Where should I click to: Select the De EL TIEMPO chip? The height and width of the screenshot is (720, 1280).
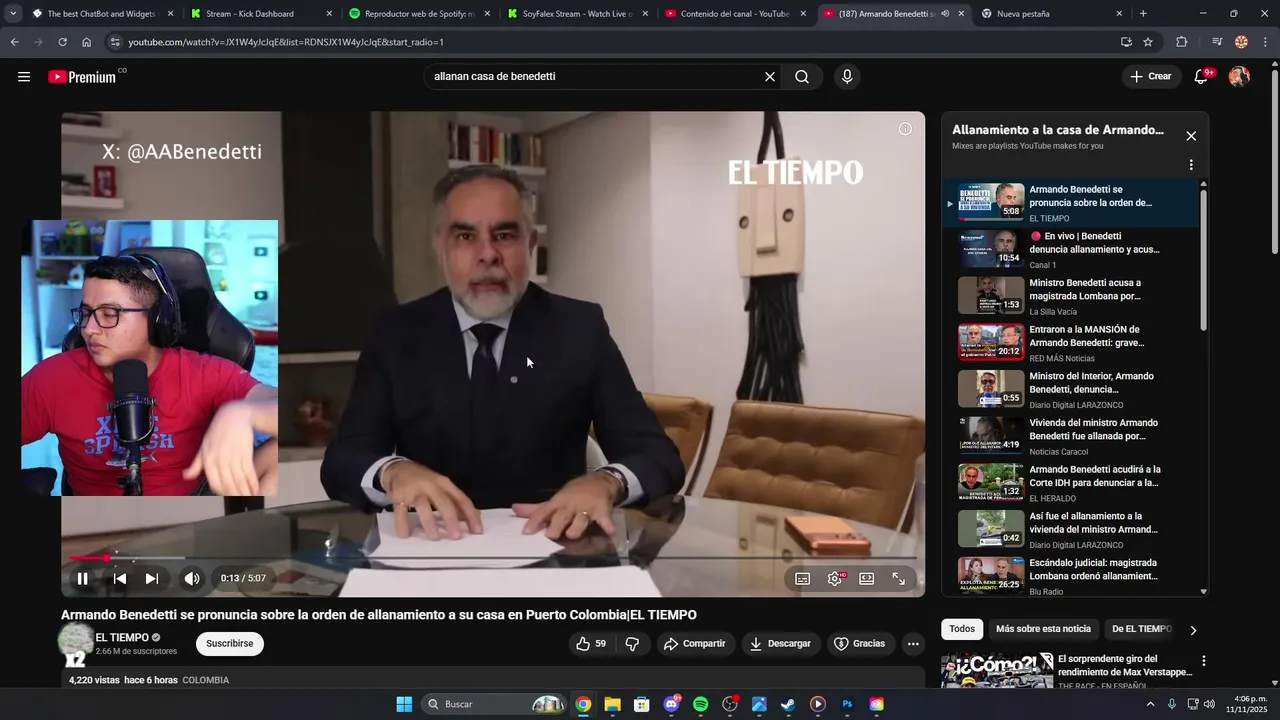click(x=1141, y=629)
